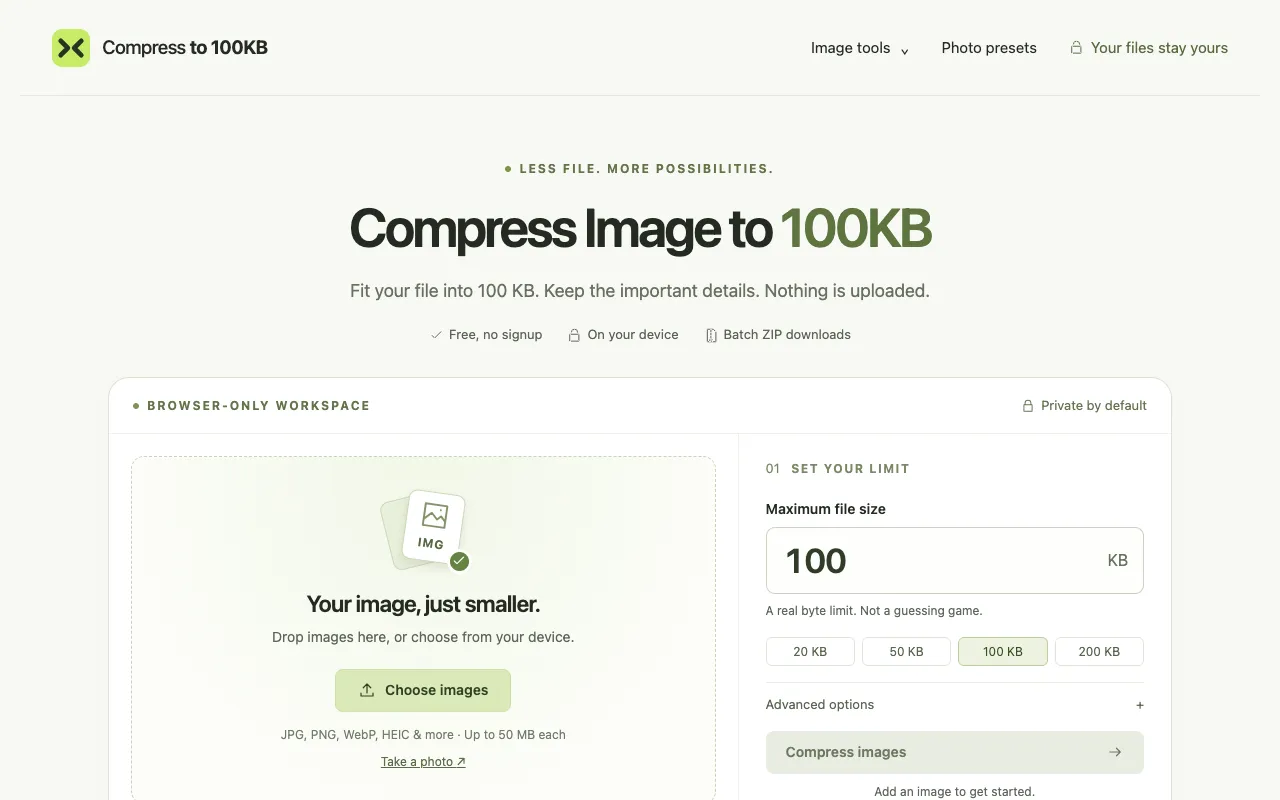
Task: Click the Your image, just smaller heading
Action: pos(423,604)
